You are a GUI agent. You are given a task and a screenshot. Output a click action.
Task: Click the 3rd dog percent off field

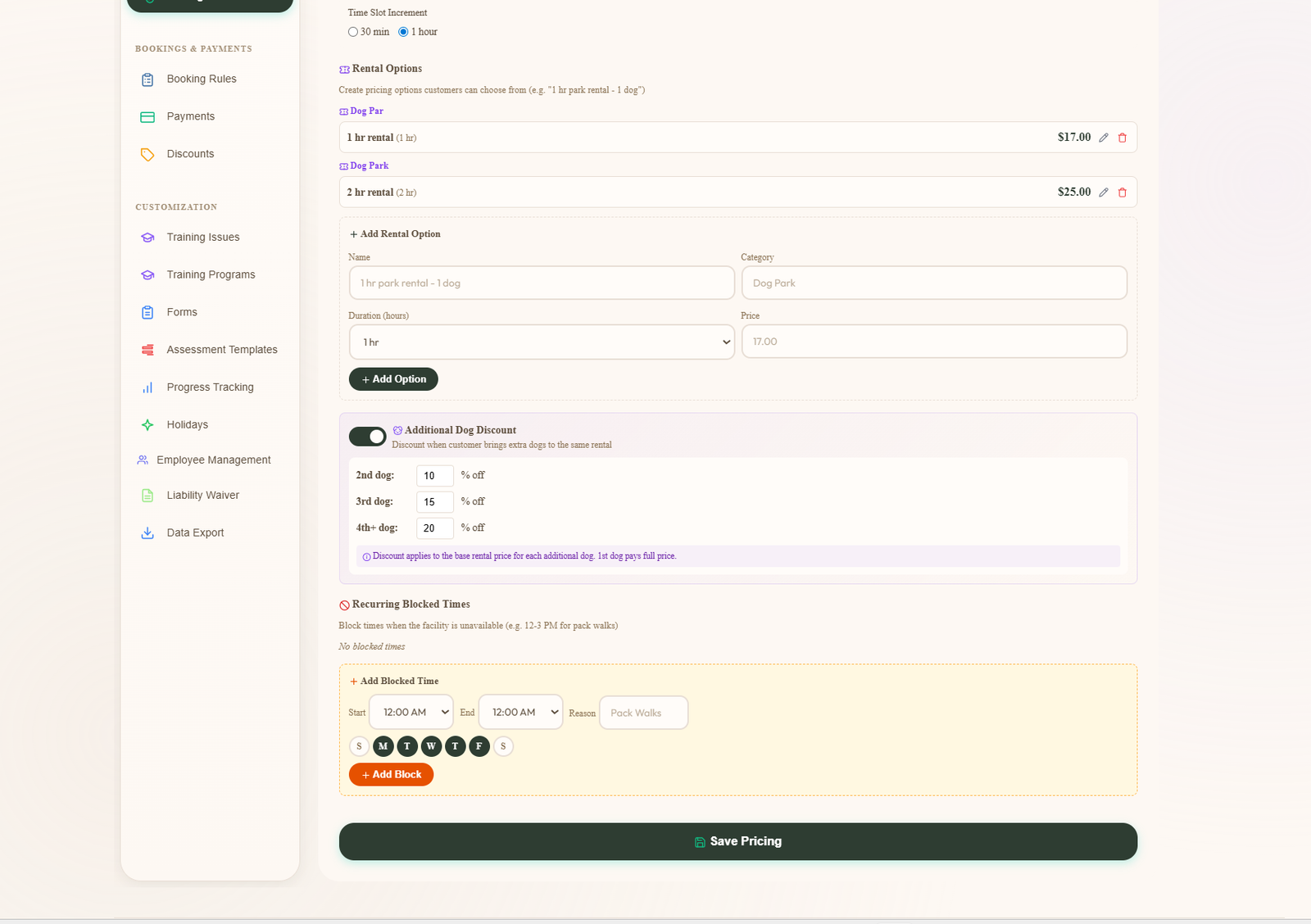pyautogui.click(x=435, y=502)
